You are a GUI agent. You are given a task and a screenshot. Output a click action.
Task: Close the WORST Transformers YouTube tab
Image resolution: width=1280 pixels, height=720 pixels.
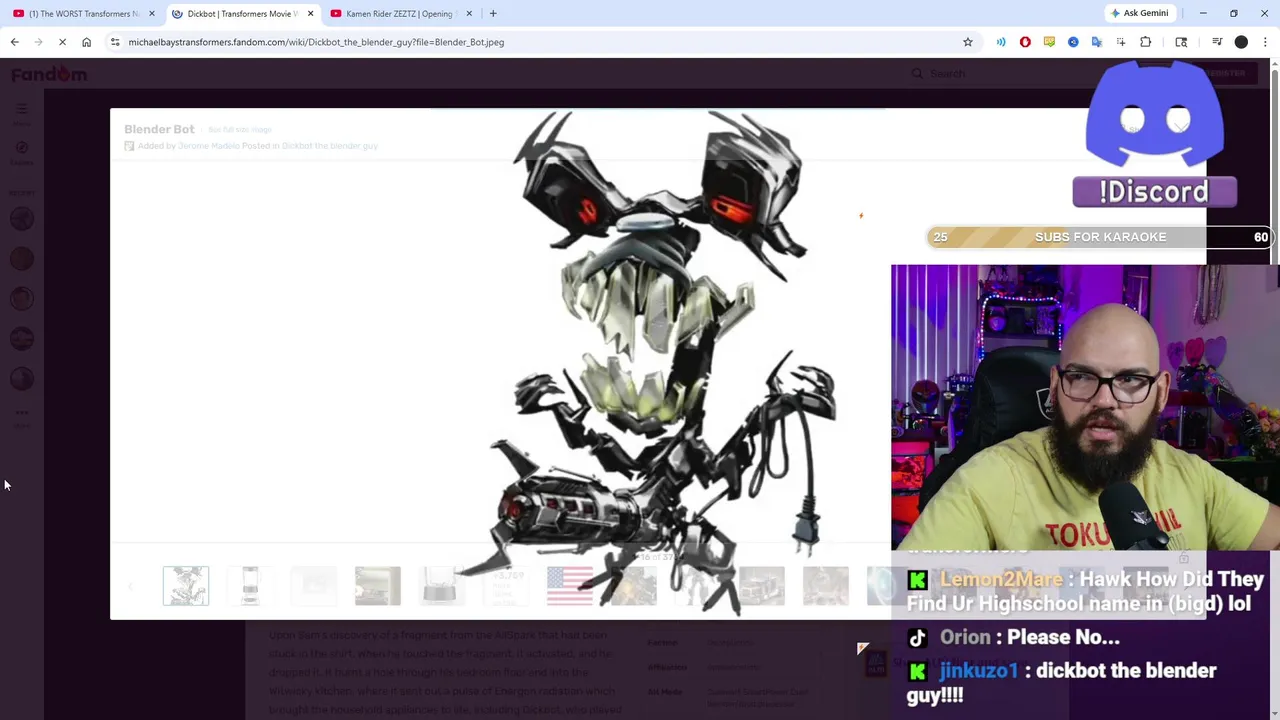pos(152,13)
